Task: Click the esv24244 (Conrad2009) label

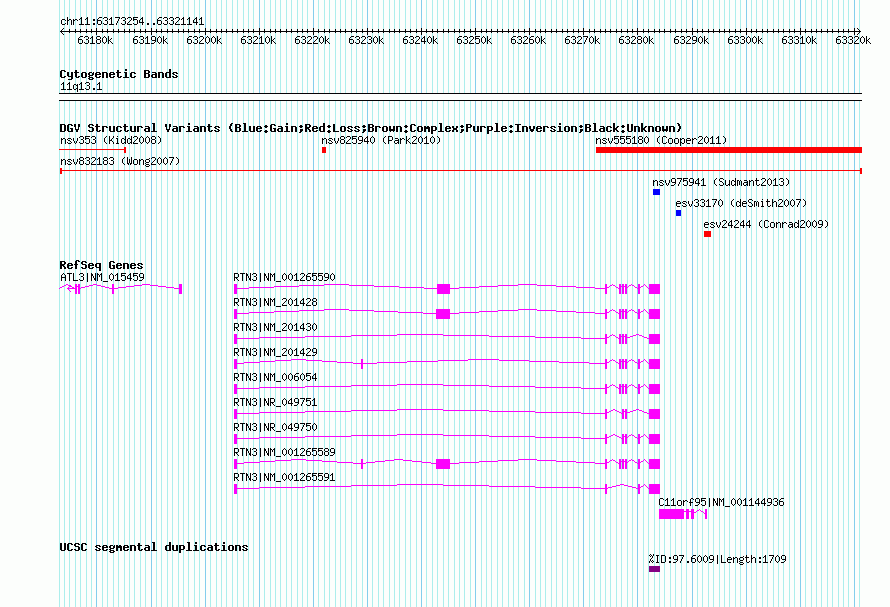Action: point(766,224)
